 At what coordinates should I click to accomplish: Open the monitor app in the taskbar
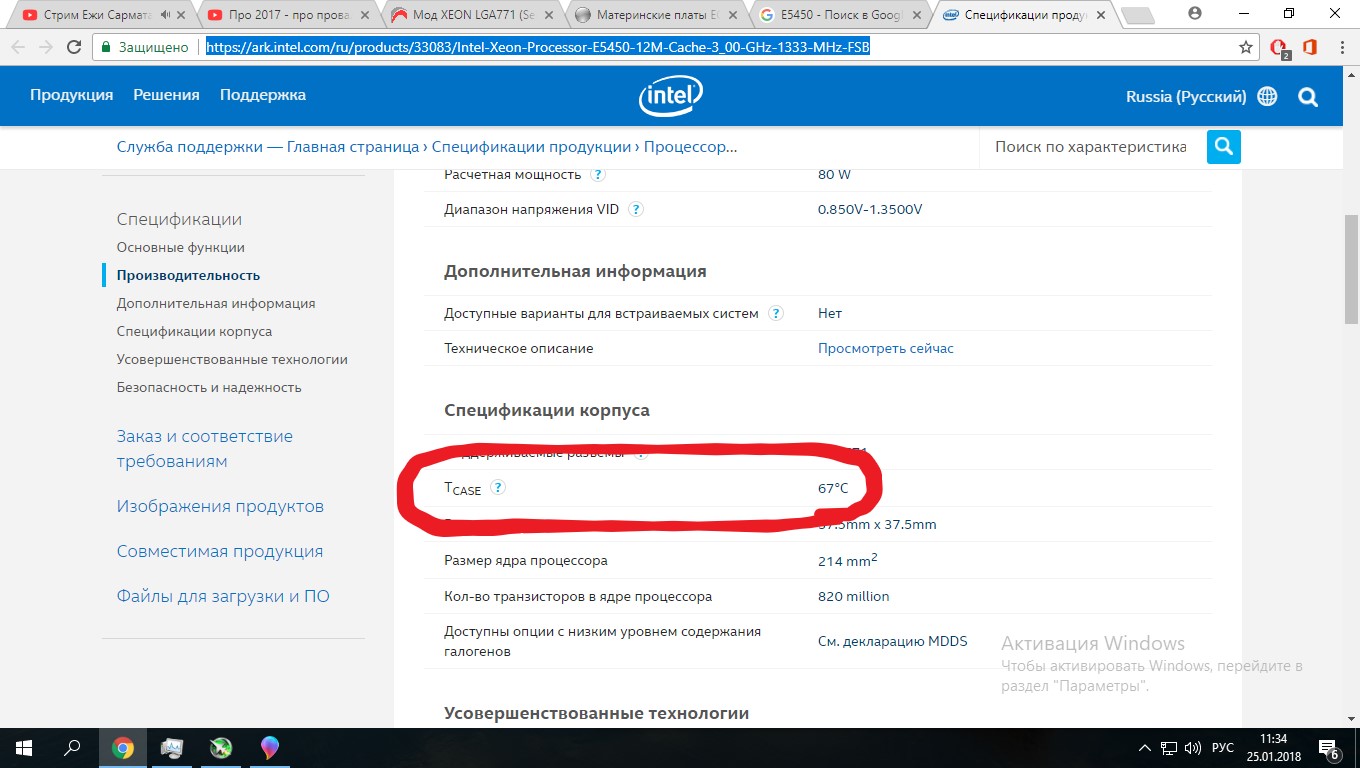[171, 748]
